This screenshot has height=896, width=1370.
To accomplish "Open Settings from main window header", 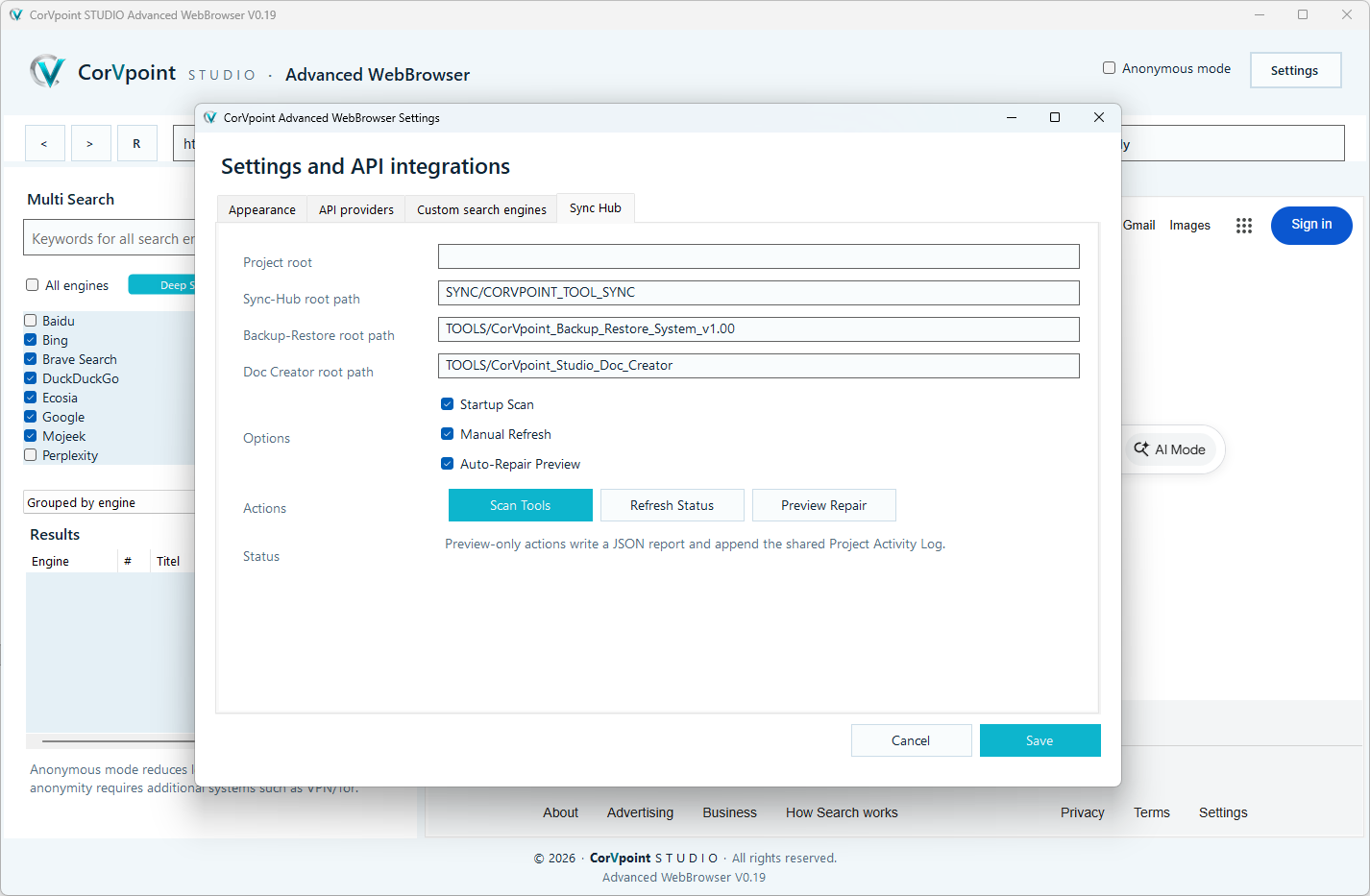I will 1295,70.
